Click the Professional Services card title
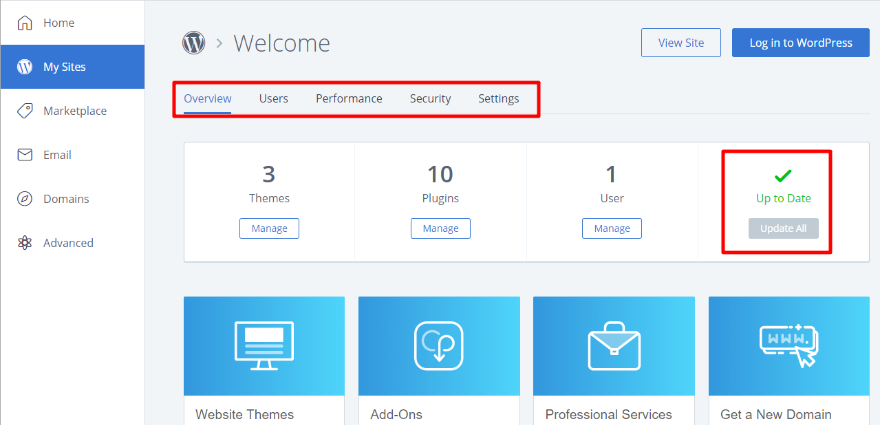Image resolution: width=880 pixels, height=425 pixels. tap(608, 414)
